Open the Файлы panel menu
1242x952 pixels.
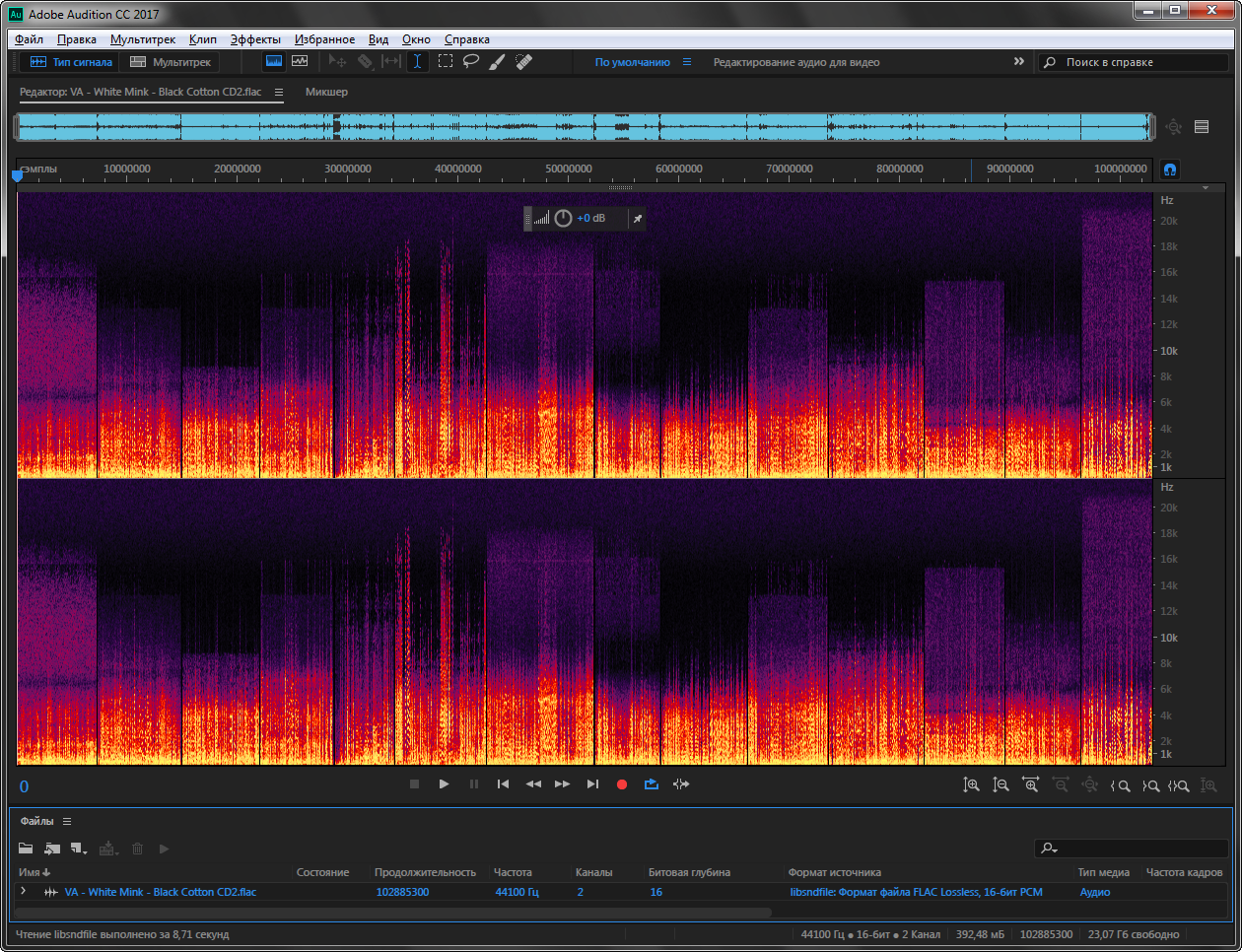(67, 821)
